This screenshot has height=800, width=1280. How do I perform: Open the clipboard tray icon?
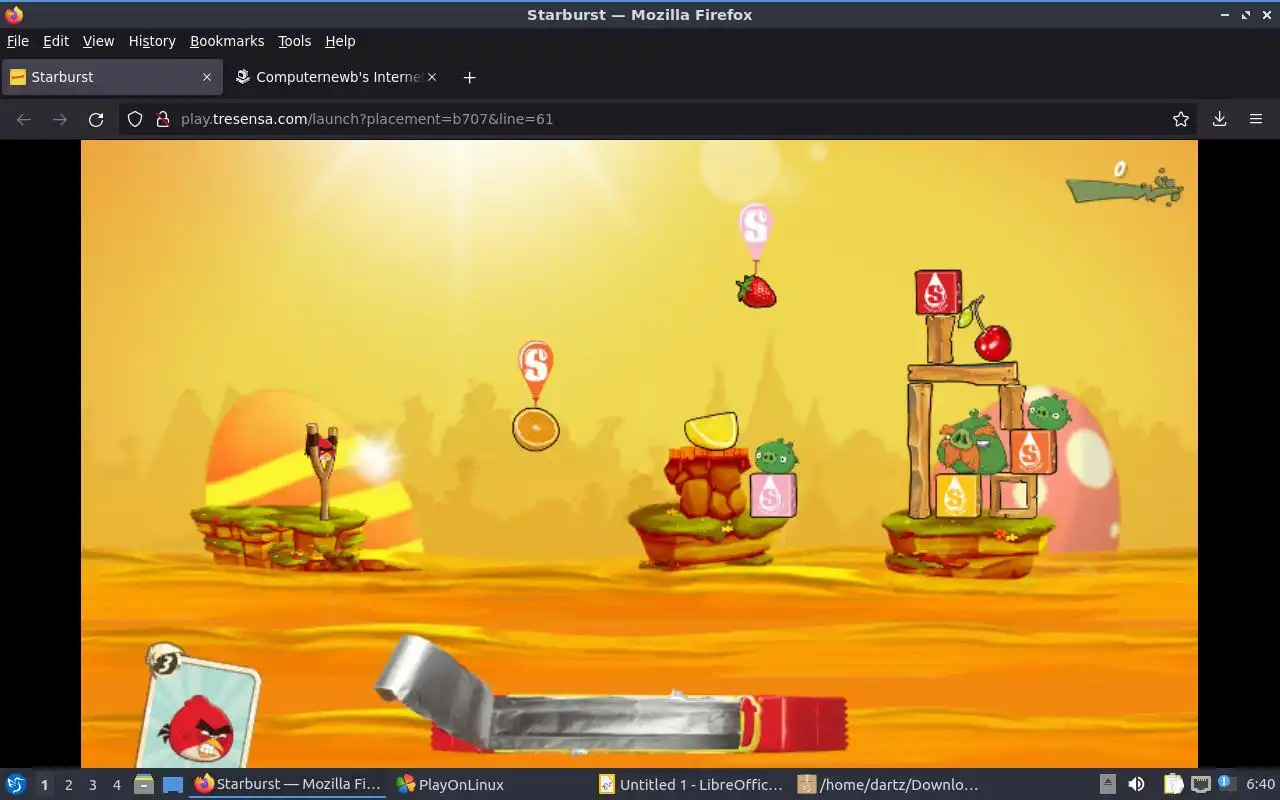(1173, 785)
